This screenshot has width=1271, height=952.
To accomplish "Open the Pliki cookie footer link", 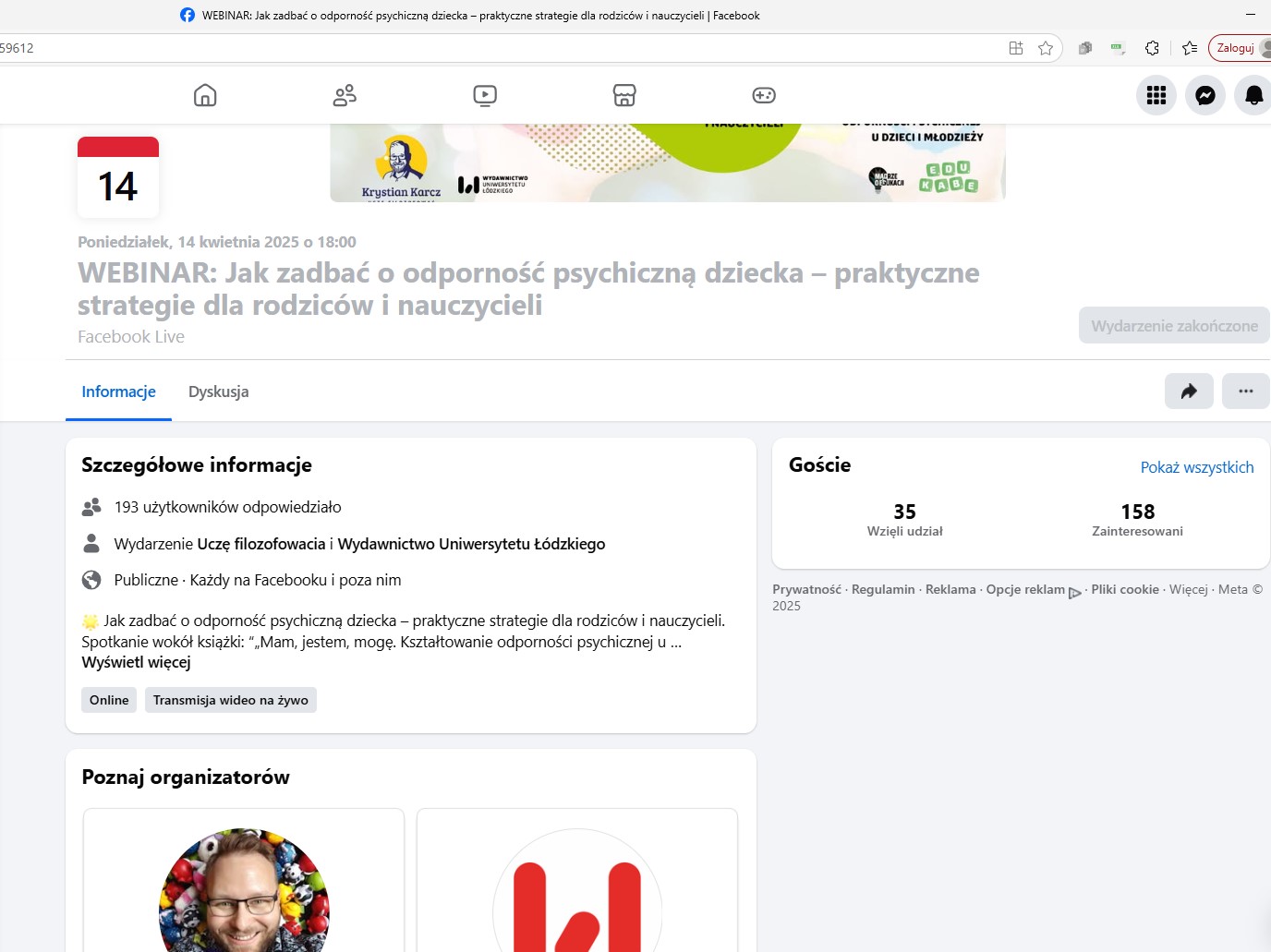I will (x=1125, y=589).
